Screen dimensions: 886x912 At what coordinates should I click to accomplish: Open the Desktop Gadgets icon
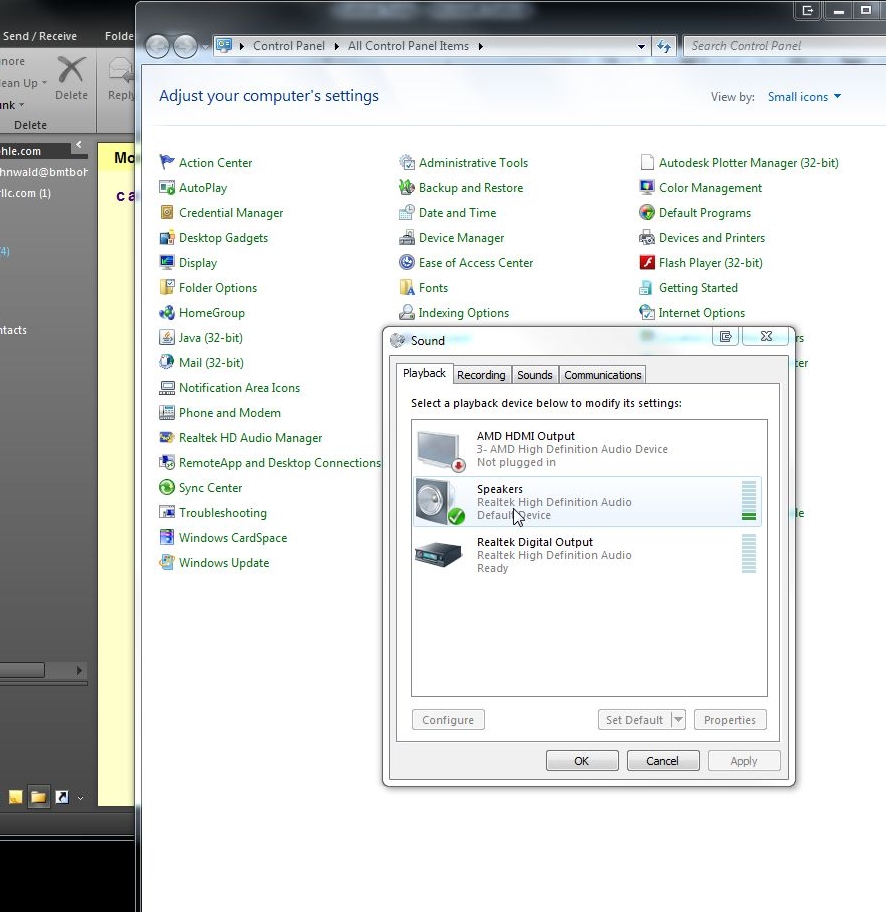pyautogui.click(x=167, y=237)
